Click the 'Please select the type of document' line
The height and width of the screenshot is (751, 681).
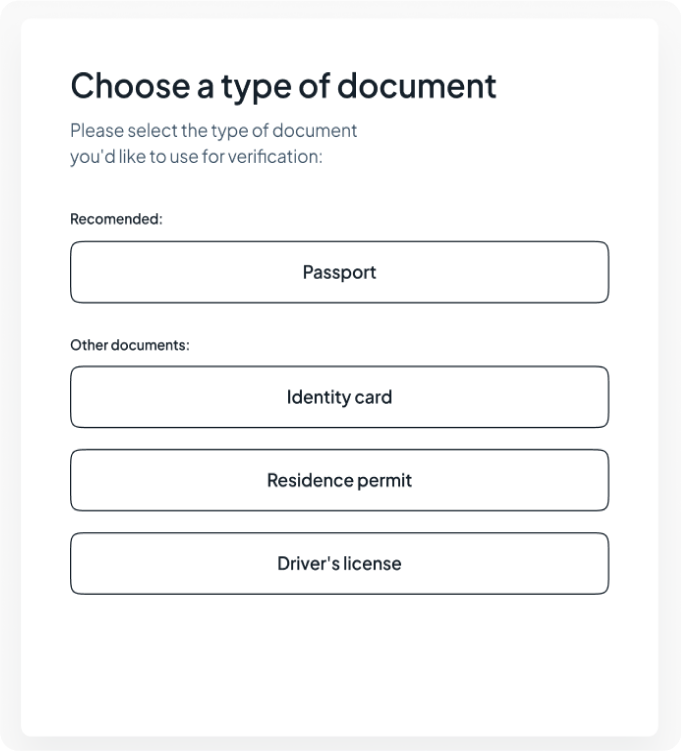214,131
